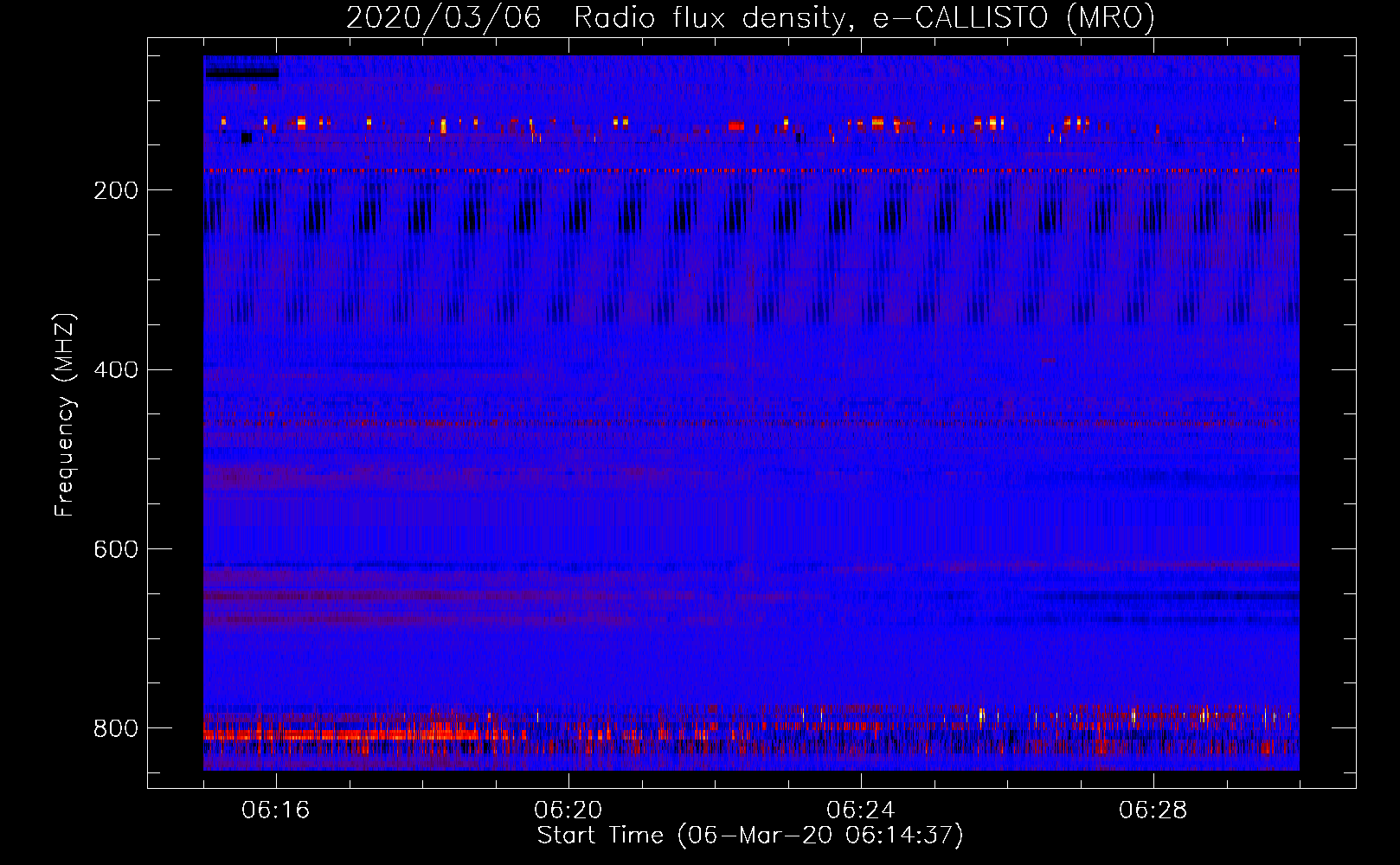Click the date "2020/03/06" in the title
Image resolution: width=1400 pixels, height=865 pixels.
(x=443, y=18)
